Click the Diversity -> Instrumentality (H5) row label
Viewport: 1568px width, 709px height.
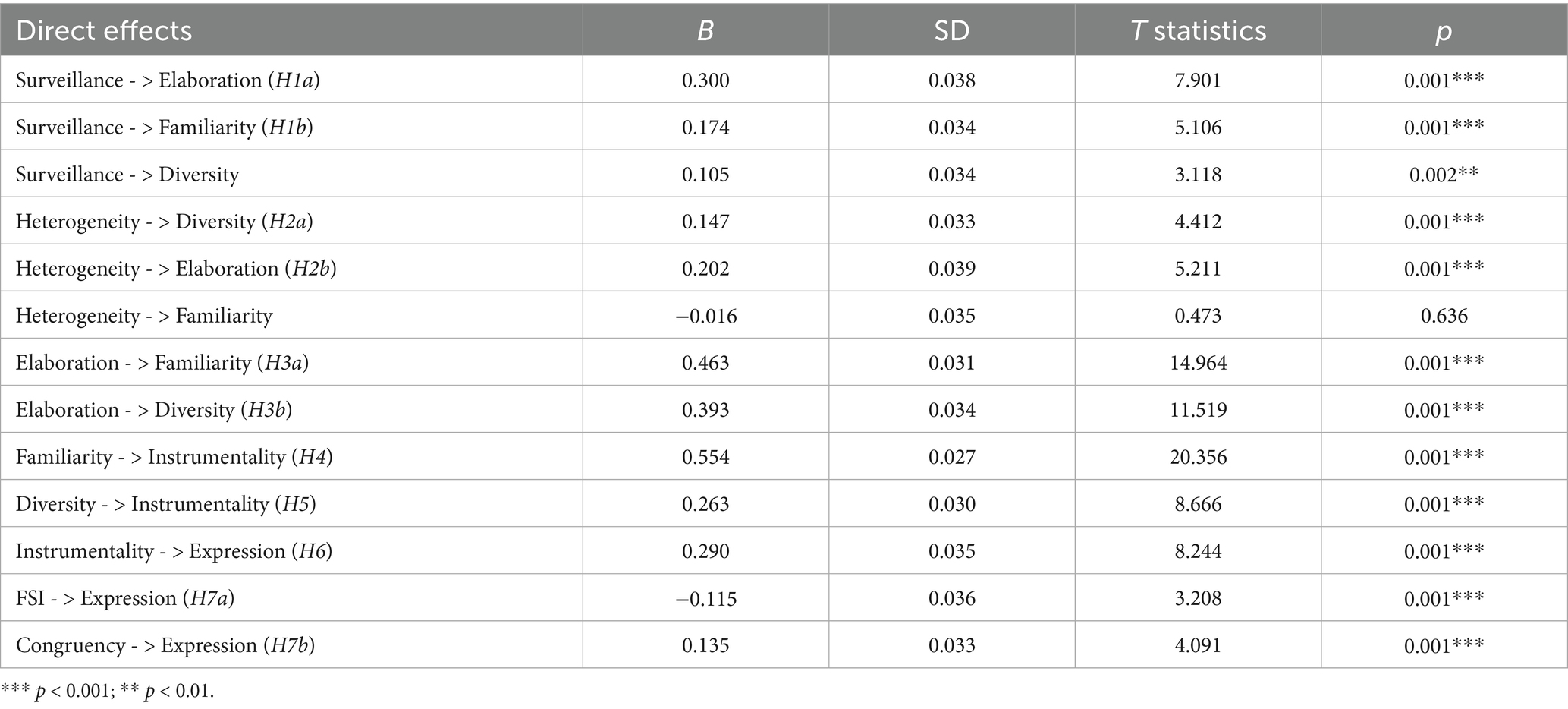pyautogui.click(x=166, y=504)
